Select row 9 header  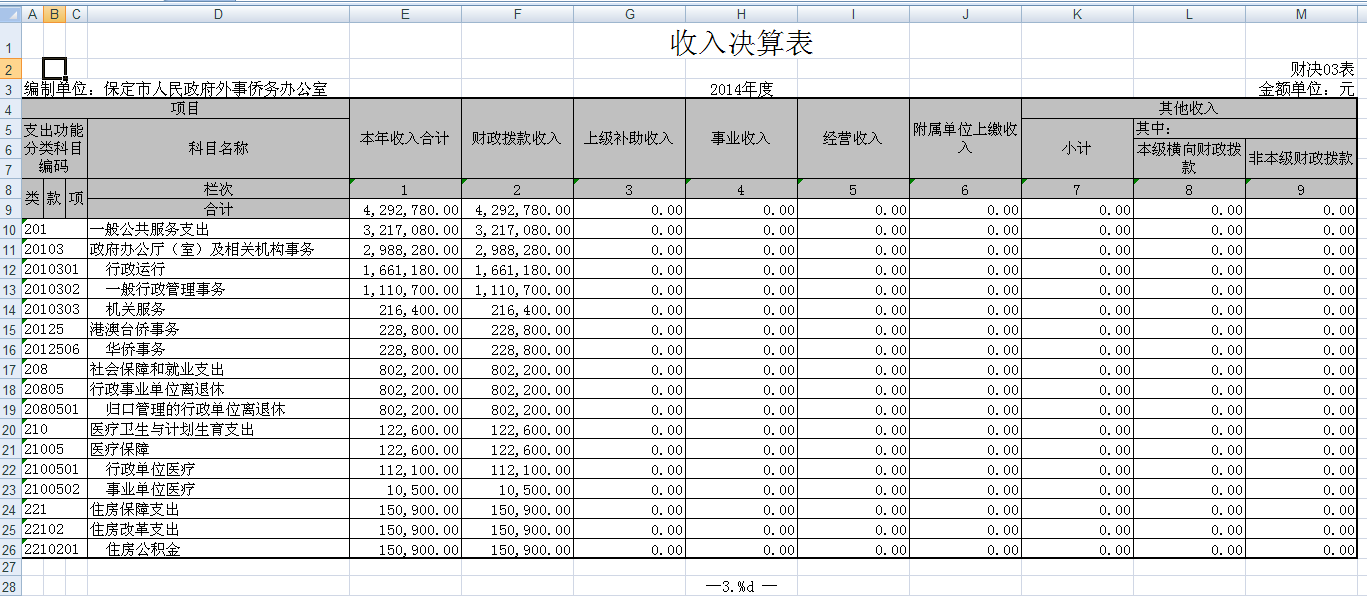[x=10, y=210]
